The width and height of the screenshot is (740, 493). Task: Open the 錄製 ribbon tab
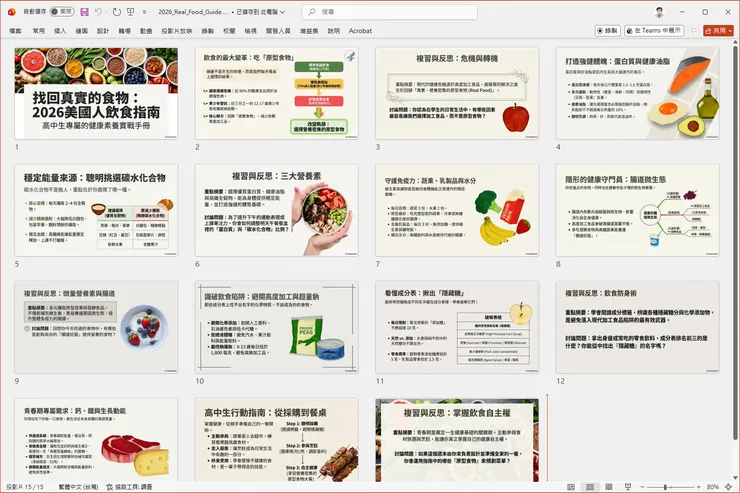pos(208,31)
